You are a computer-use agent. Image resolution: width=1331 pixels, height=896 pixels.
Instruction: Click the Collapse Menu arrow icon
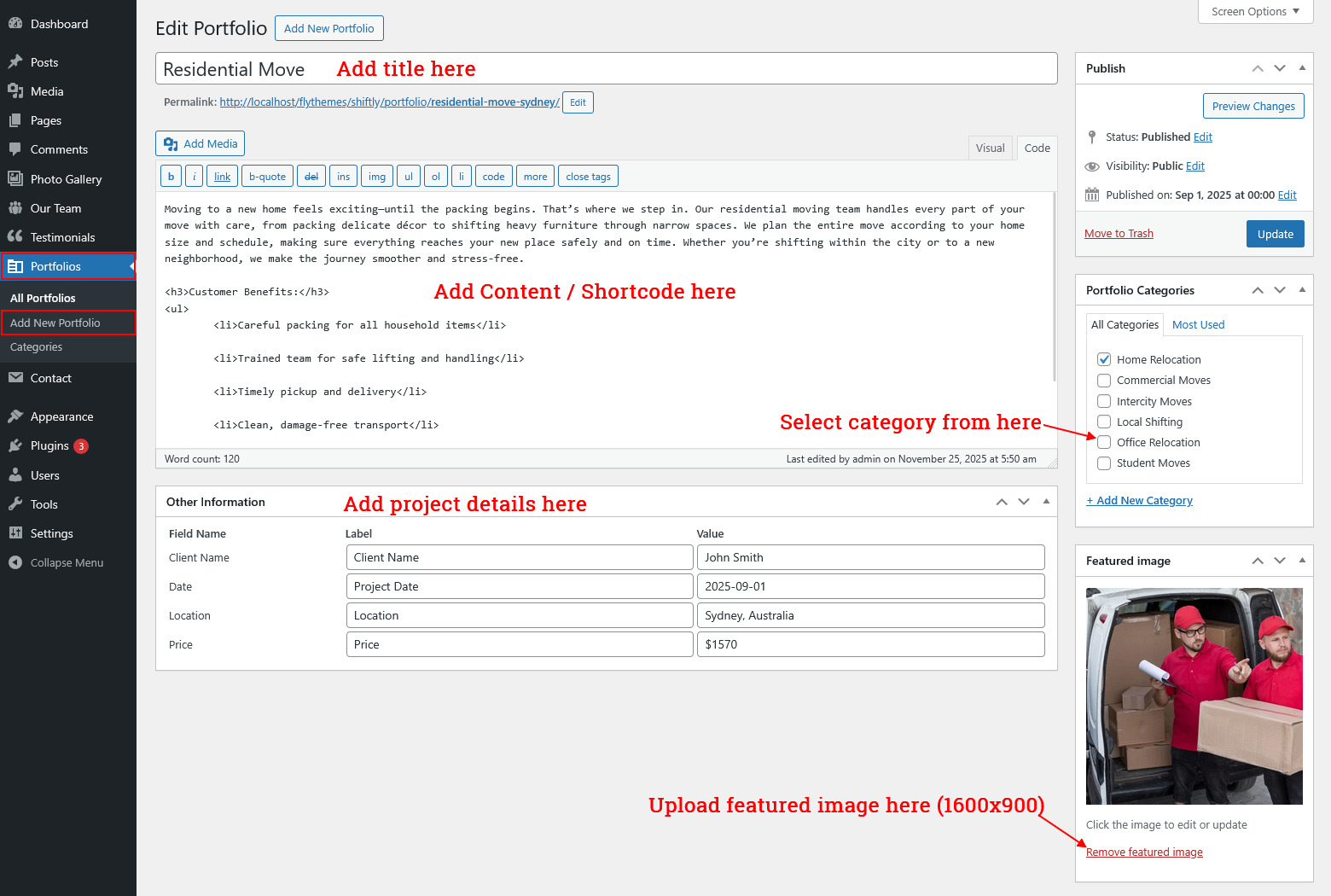pyautogui.click(x=15, y=562)
